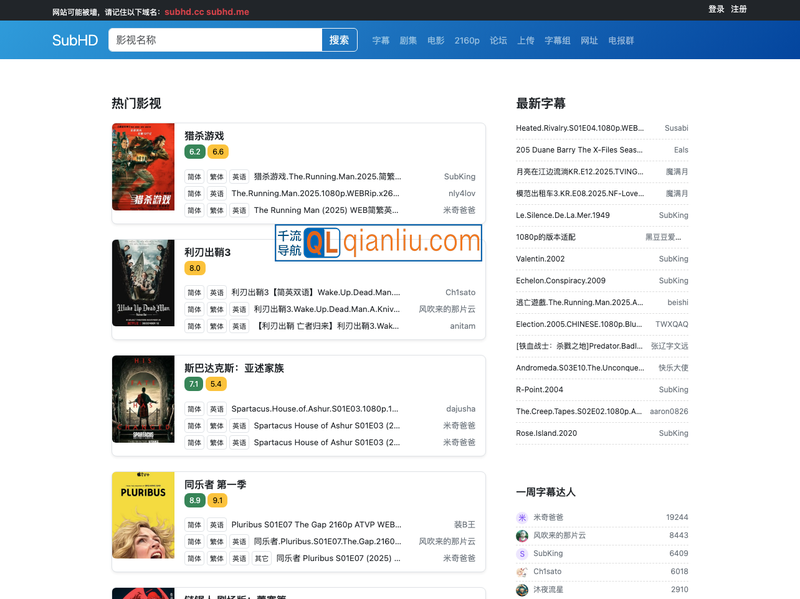Select the 2160p nav item
The height and width of the screenshot is (599, 800).
[x=467, y=41]
